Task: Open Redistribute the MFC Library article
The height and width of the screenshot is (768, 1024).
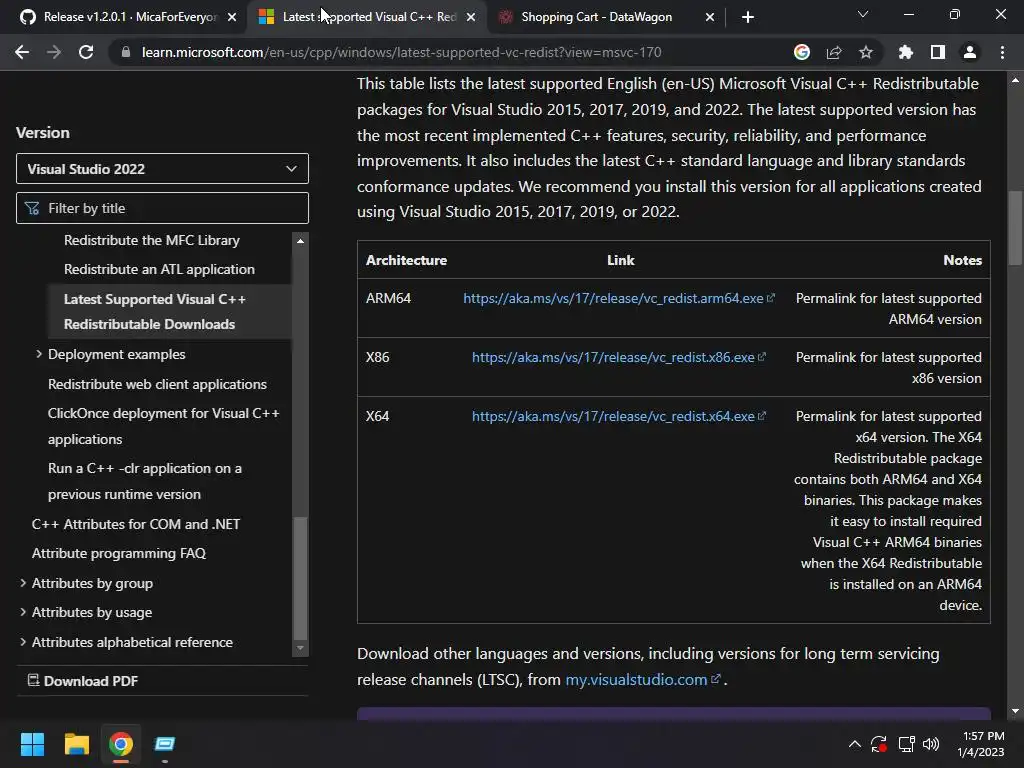Action: [x=152, y=240]
